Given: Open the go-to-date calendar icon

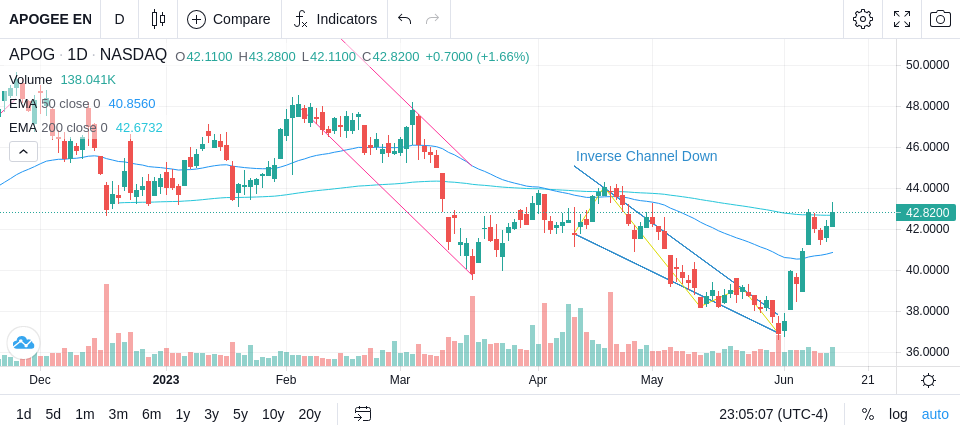Looking at the screenshot, I should click(362, 414).
